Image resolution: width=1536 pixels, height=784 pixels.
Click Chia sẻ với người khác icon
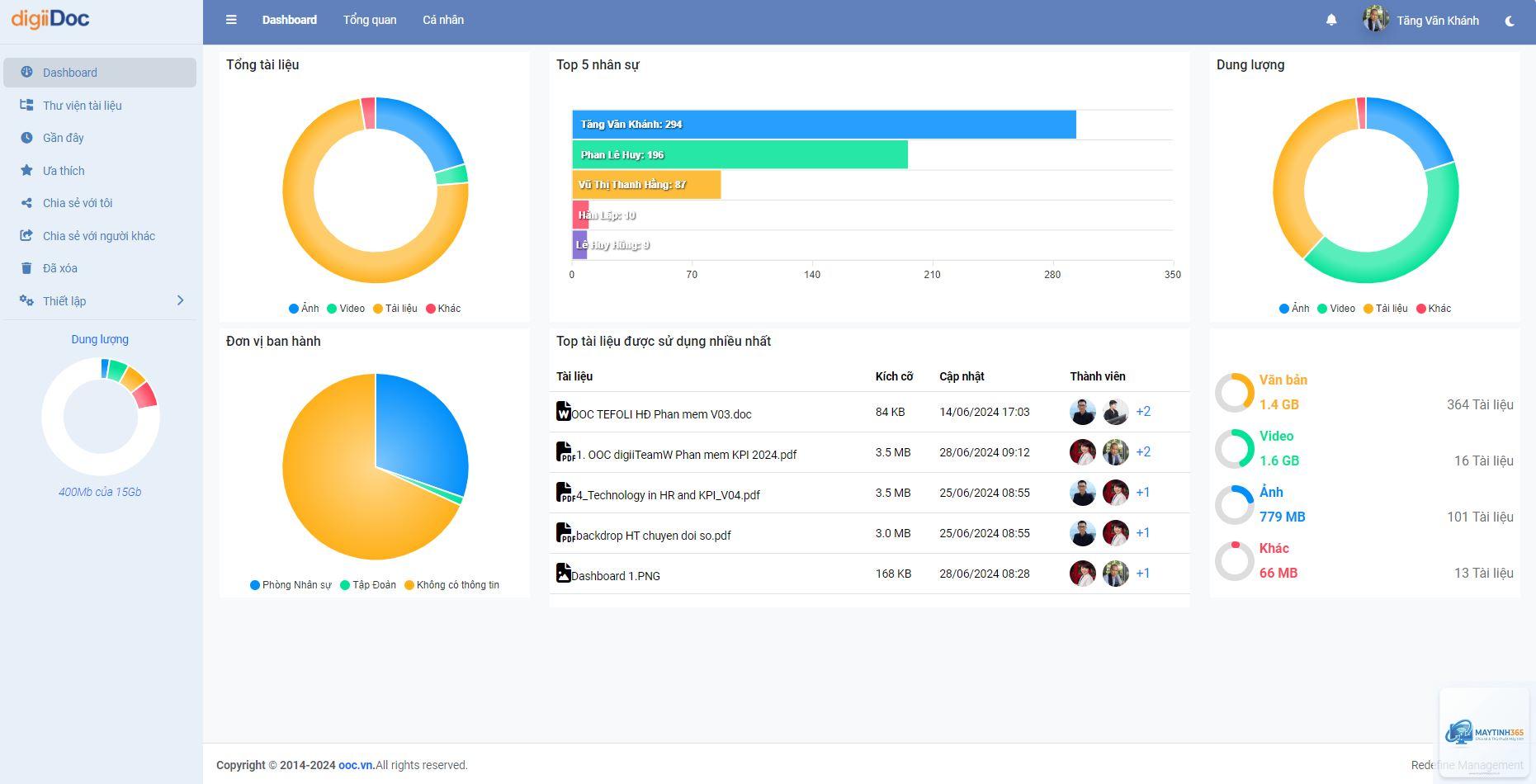tap(26, 235)
